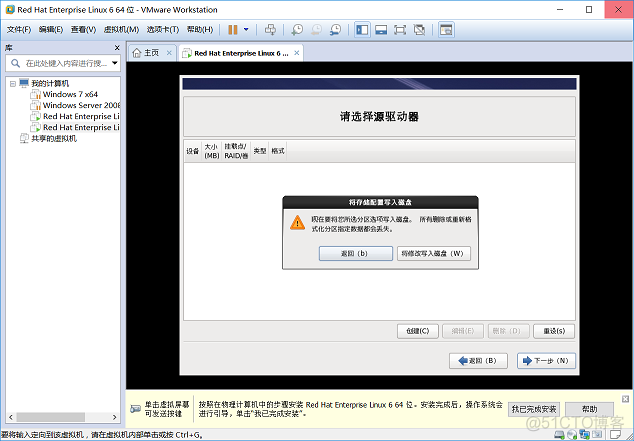Image resolution: width=634 pixels, height=441 pixels.
Task: Dismiss the yellow install hint bar
Action: click(625, 399)
